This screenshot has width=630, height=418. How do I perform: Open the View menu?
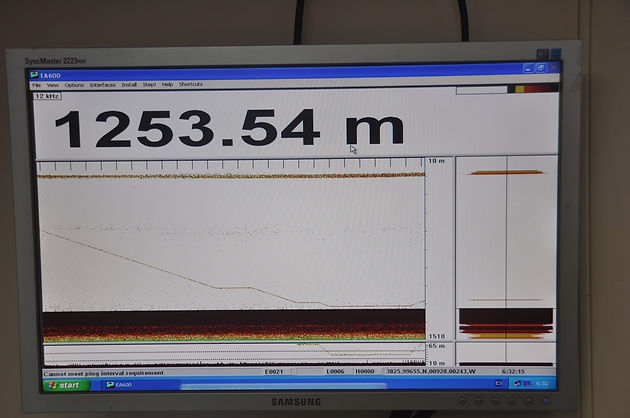pyautogui.click(x=53, y=85)
